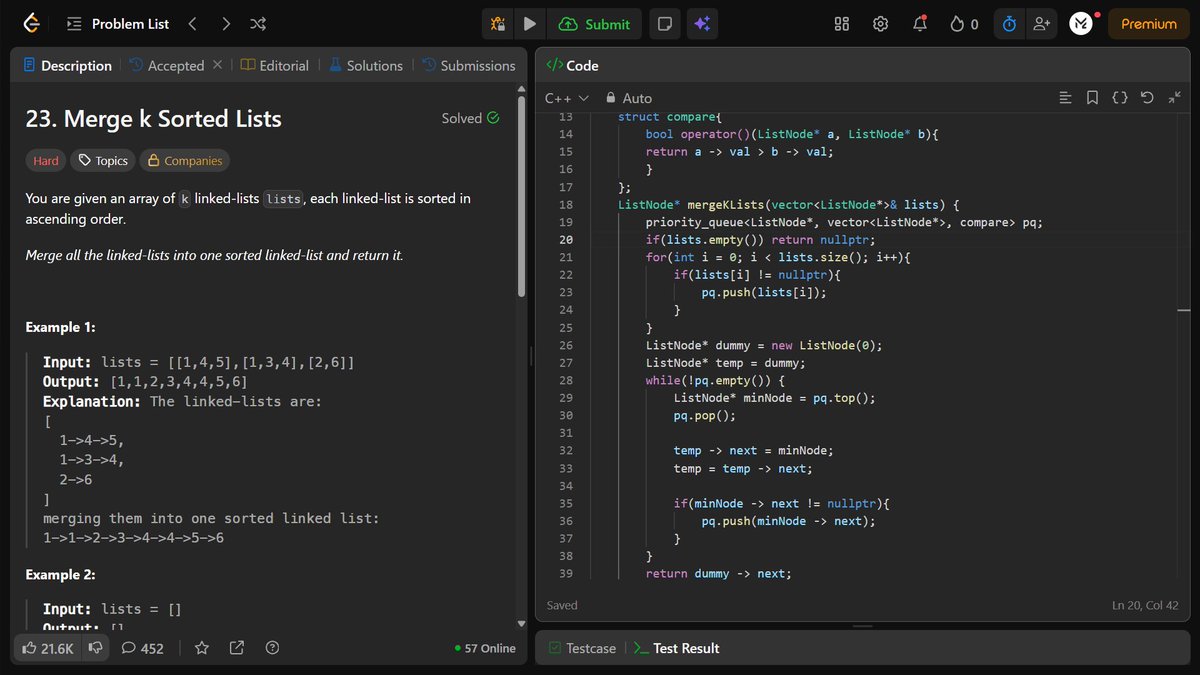Click line number 20 in the gutter
The height and width of the screenshot is (675, 1200).
[x=566, y=240]
